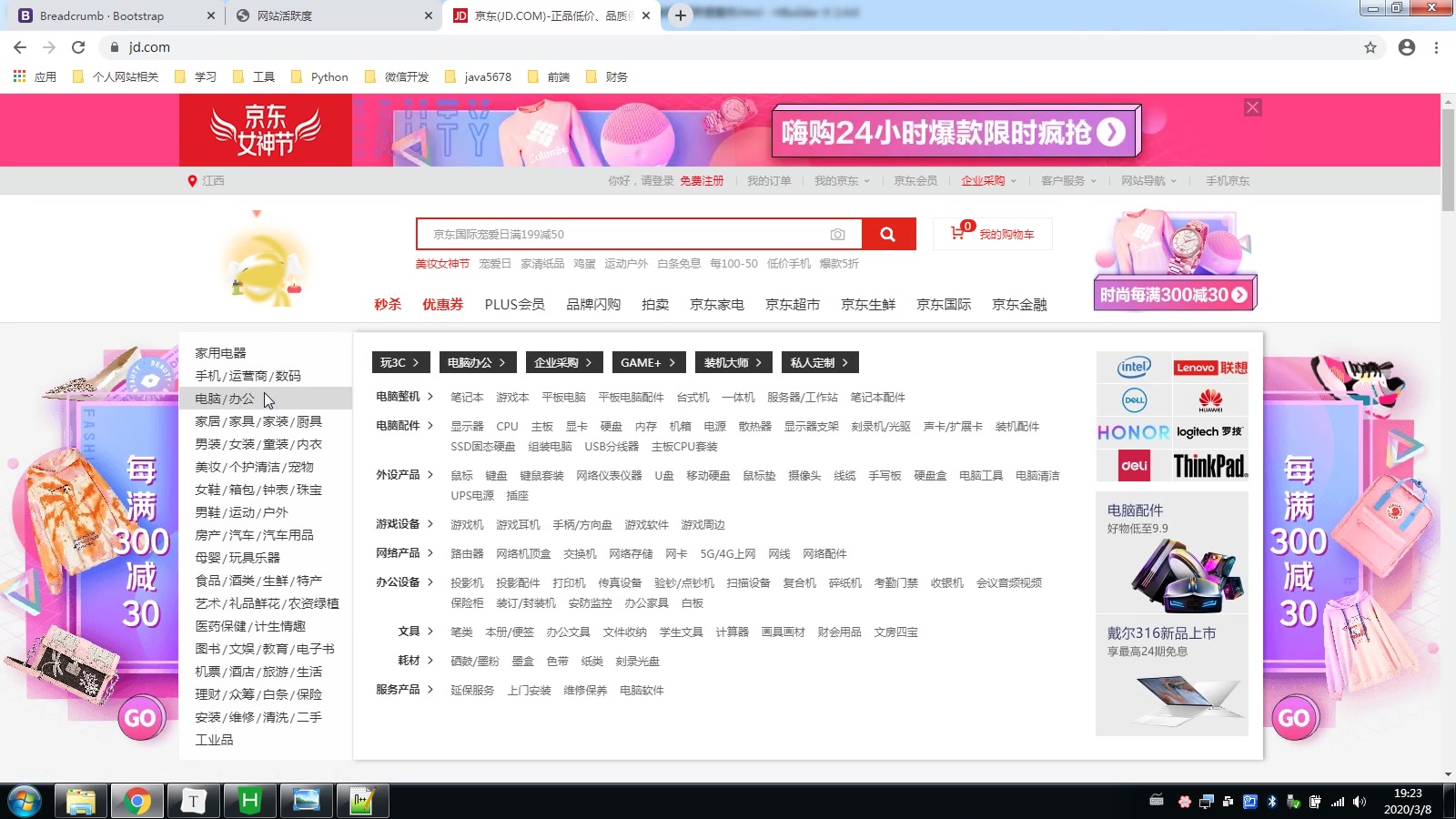
Task: Open Chrome's three-dot menu
Action: [x=1436, y=47]
